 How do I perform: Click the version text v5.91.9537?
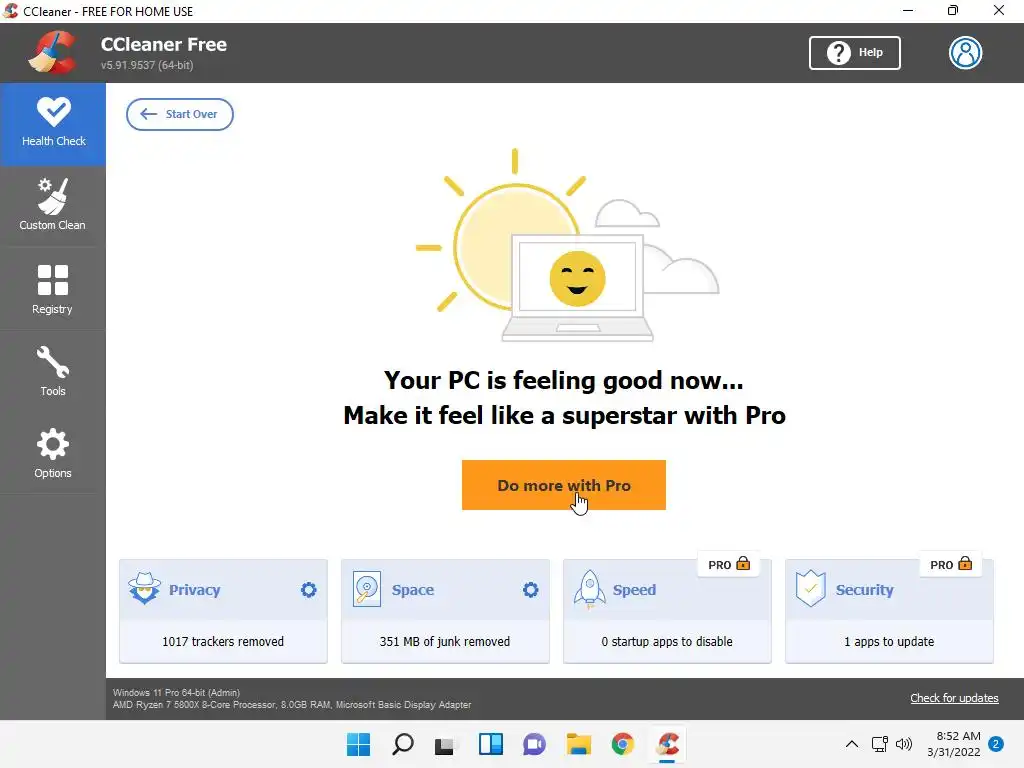point(147,65)
